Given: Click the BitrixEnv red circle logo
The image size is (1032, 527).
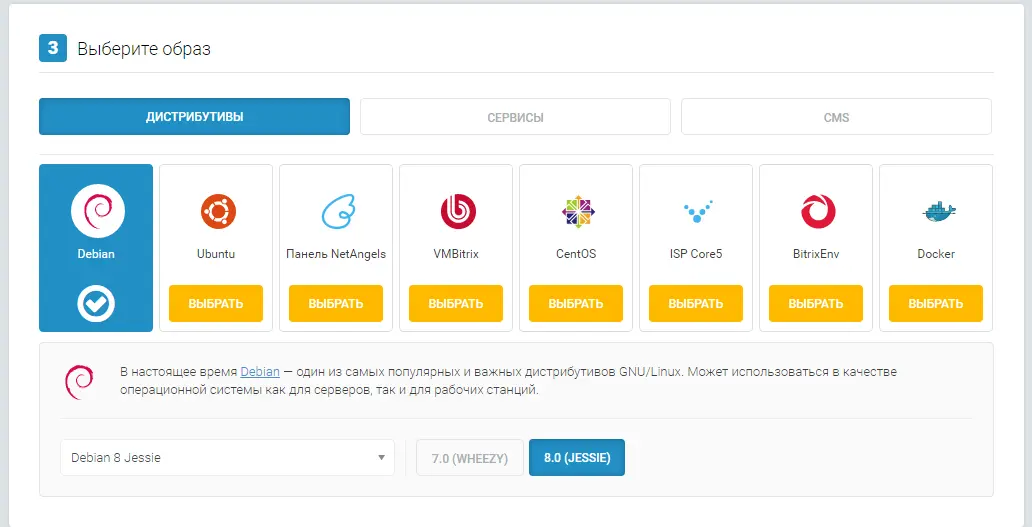Looking at the screenshot, I should click(818, 211).
